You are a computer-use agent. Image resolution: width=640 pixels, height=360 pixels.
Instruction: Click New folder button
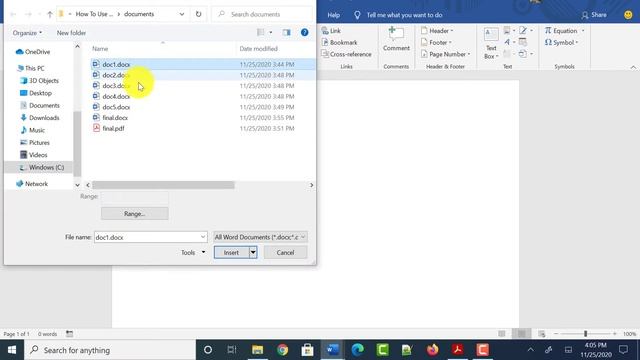(71, 33)
